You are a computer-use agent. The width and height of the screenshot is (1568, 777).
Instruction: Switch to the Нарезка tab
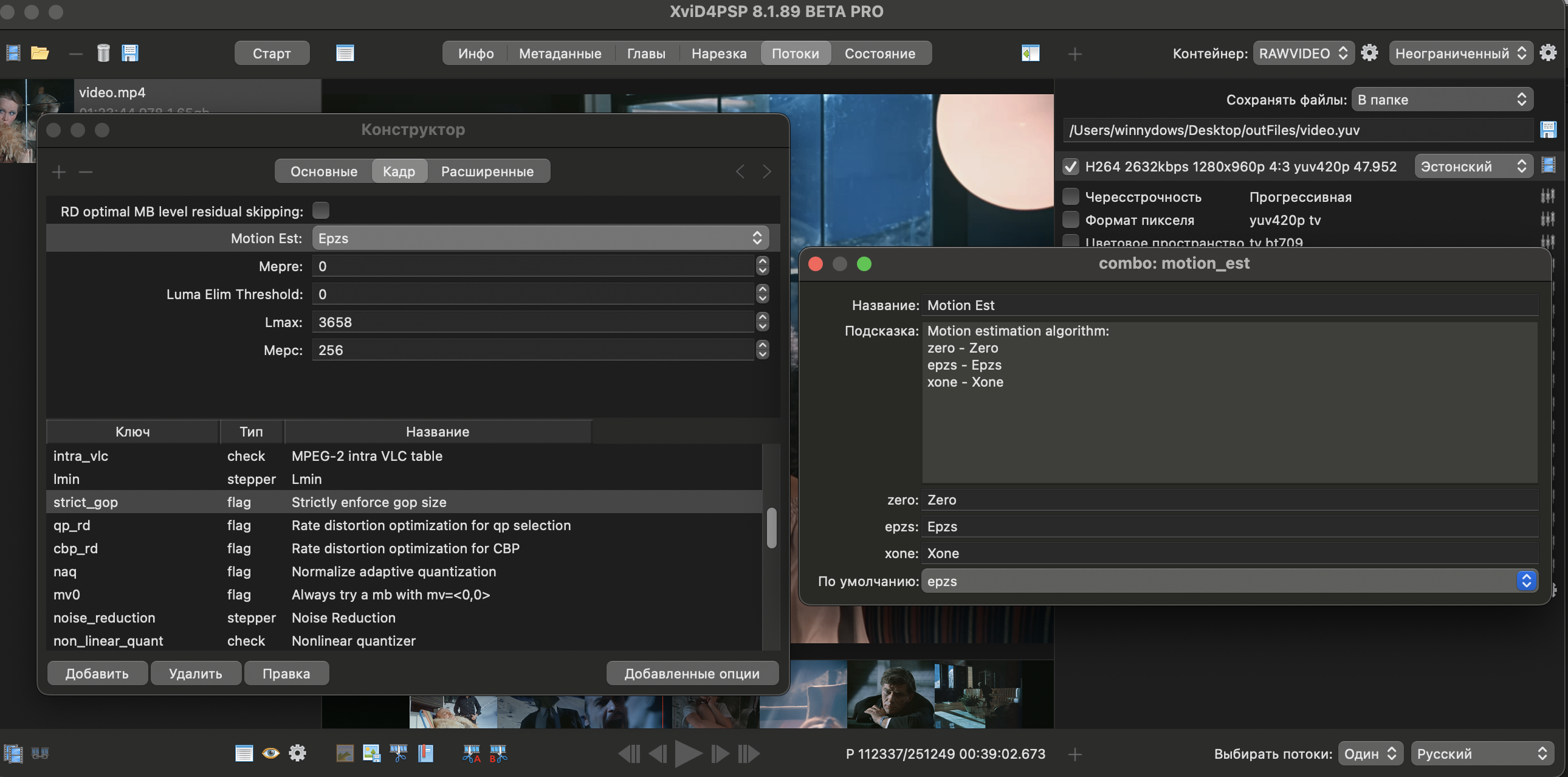[x=719, y=53]
